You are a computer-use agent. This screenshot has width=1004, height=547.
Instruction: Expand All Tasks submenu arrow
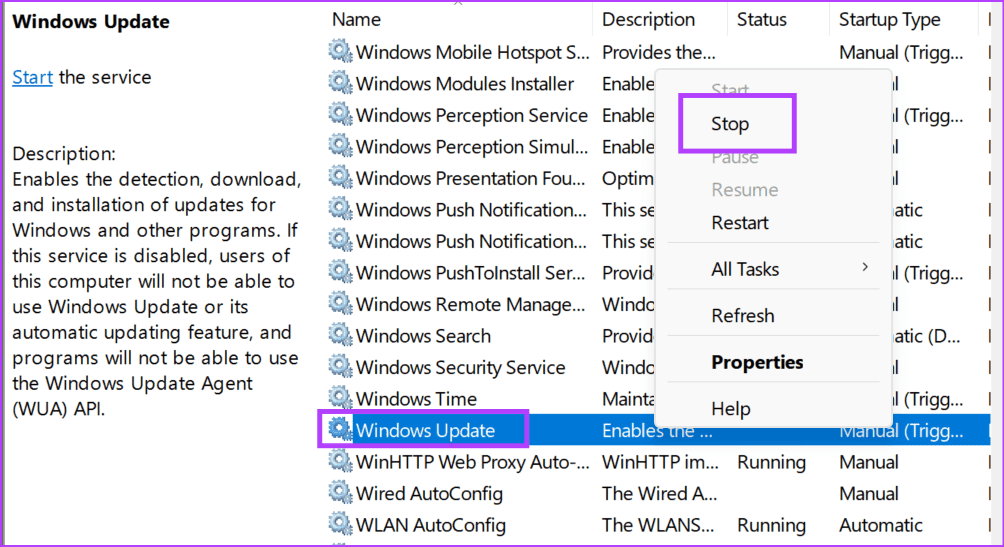click(x=865, y=267)
